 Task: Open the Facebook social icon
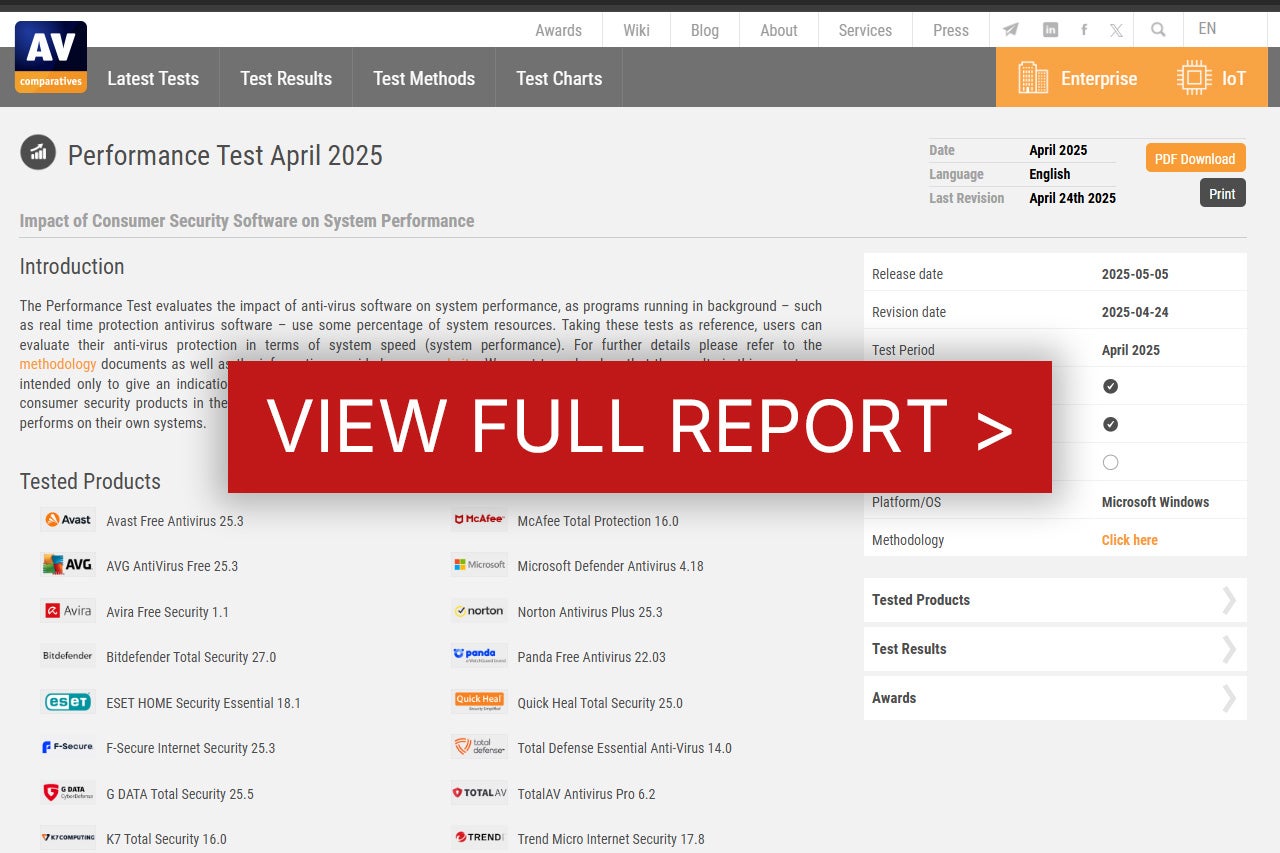(x=1084, y=30)
